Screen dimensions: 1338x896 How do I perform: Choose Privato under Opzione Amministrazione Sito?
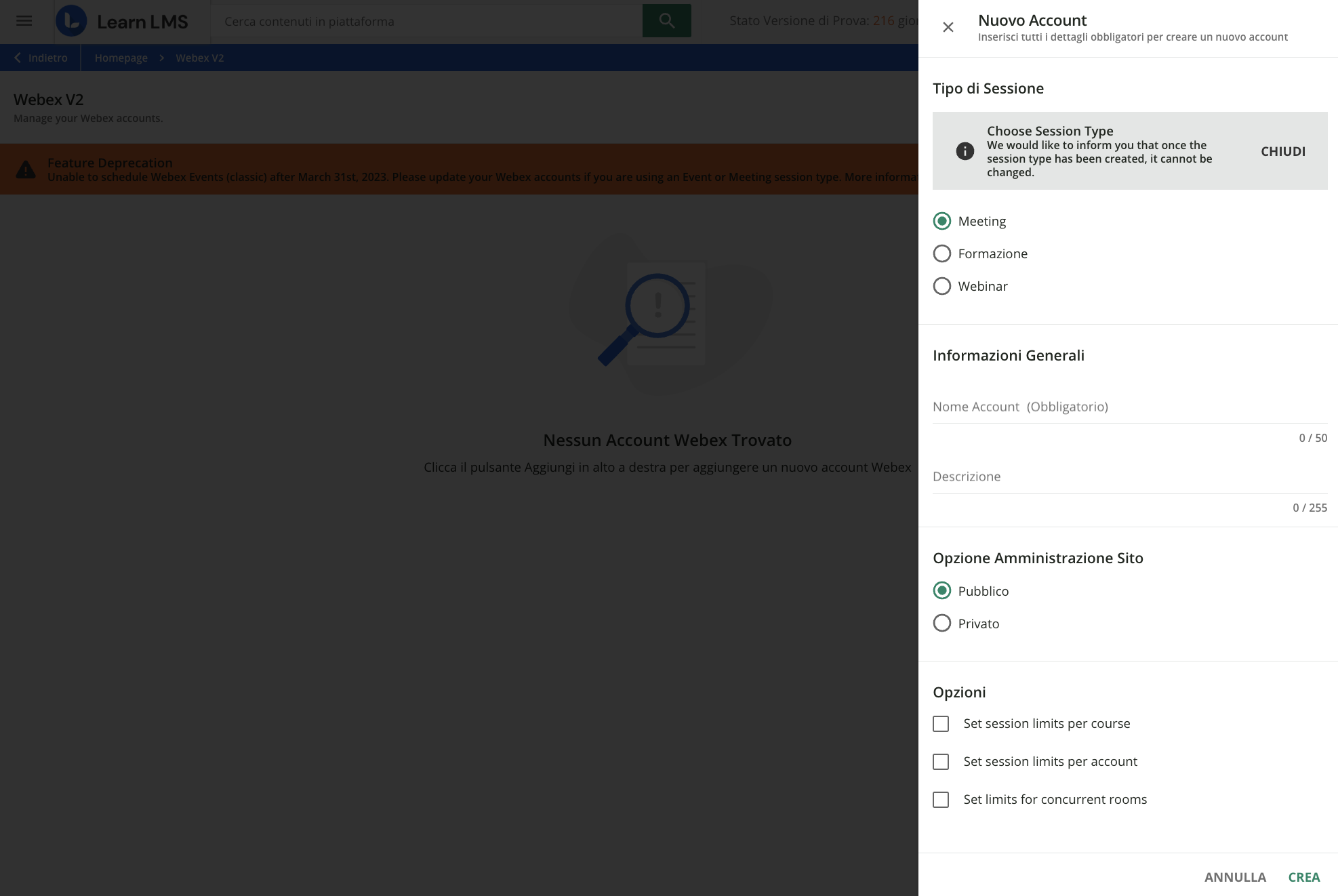[942, 623]
